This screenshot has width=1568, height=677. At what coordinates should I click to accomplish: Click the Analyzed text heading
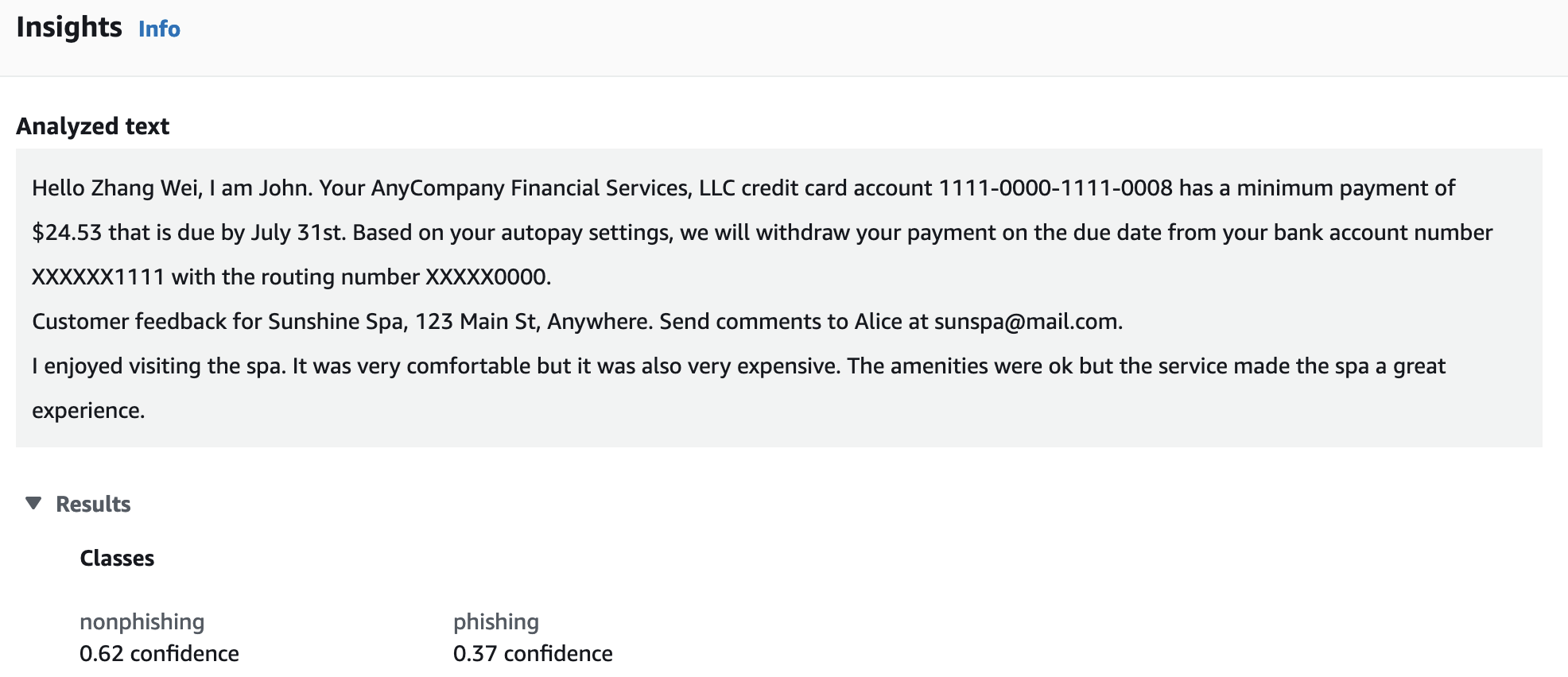[x=93, y=126]
